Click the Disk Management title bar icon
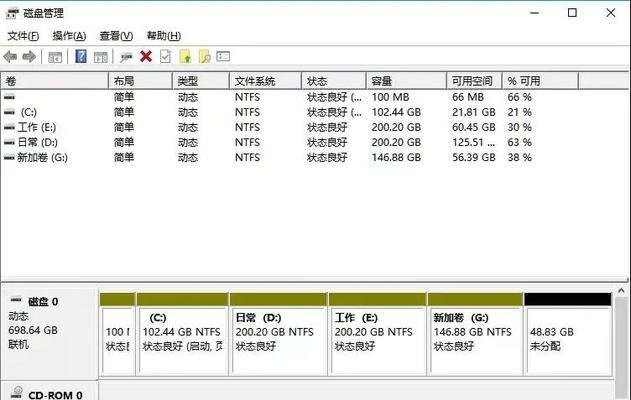The width and height of the screenshot is (631, 400). point(12,13)
